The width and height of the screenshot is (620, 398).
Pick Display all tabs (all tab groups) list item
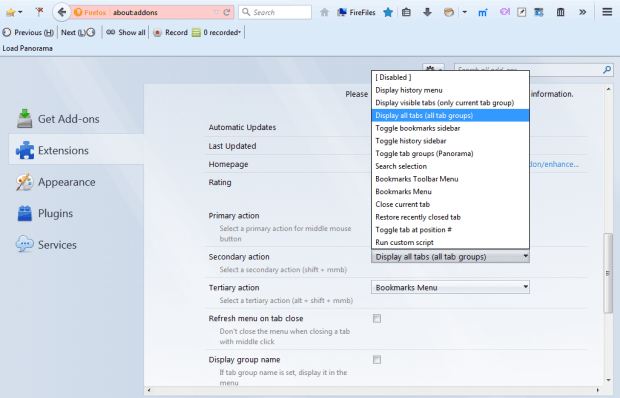450,115
